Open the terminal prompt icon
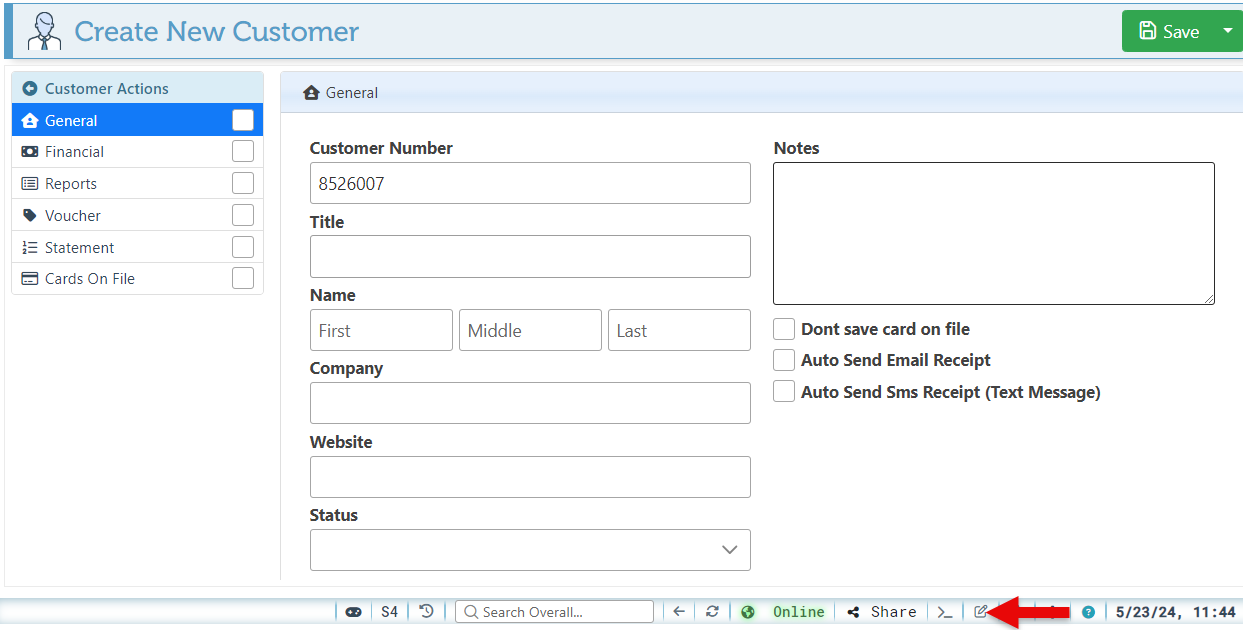1243x630 pixels. tap(944, 612)
